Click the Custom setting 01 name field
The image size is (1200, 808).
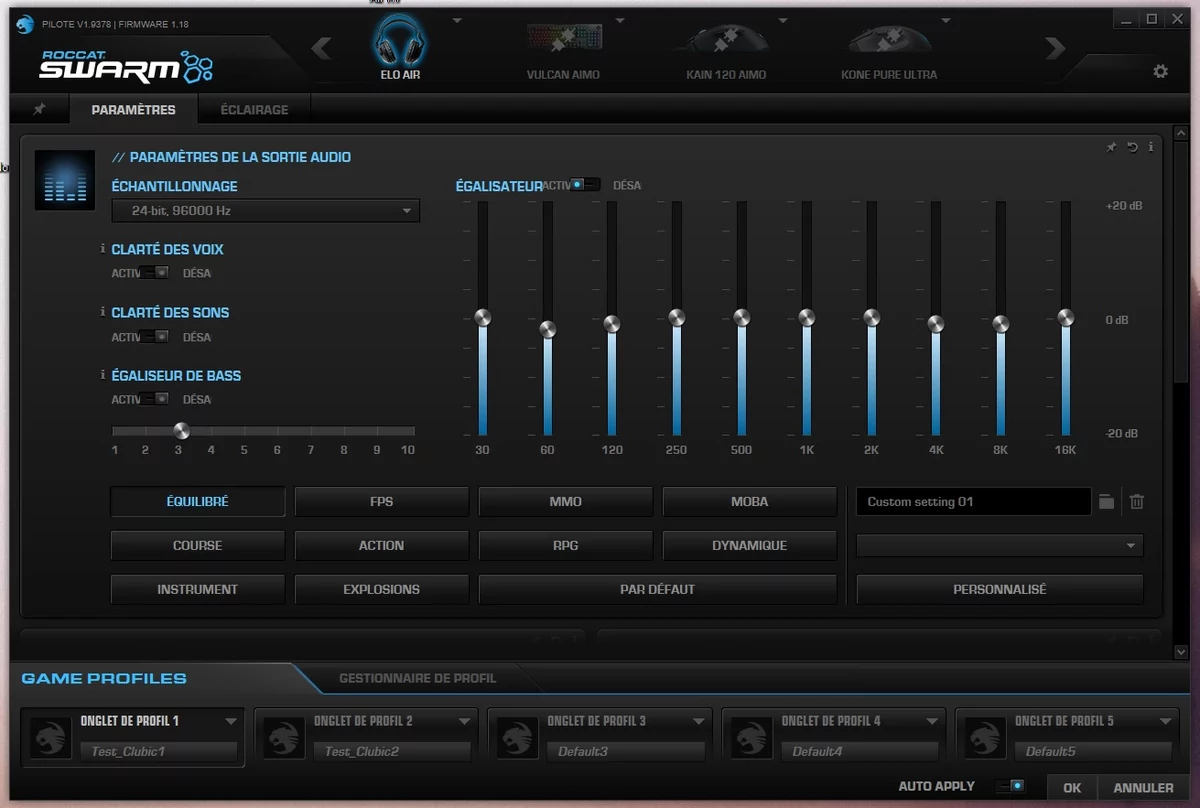tap(973, 502)
